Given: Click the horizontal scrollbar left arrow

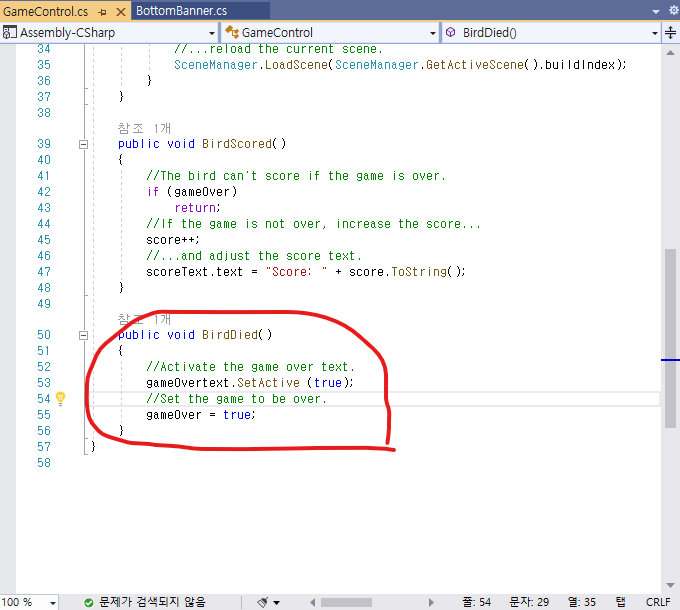Looking at the screenshot, I should (312, 603).
